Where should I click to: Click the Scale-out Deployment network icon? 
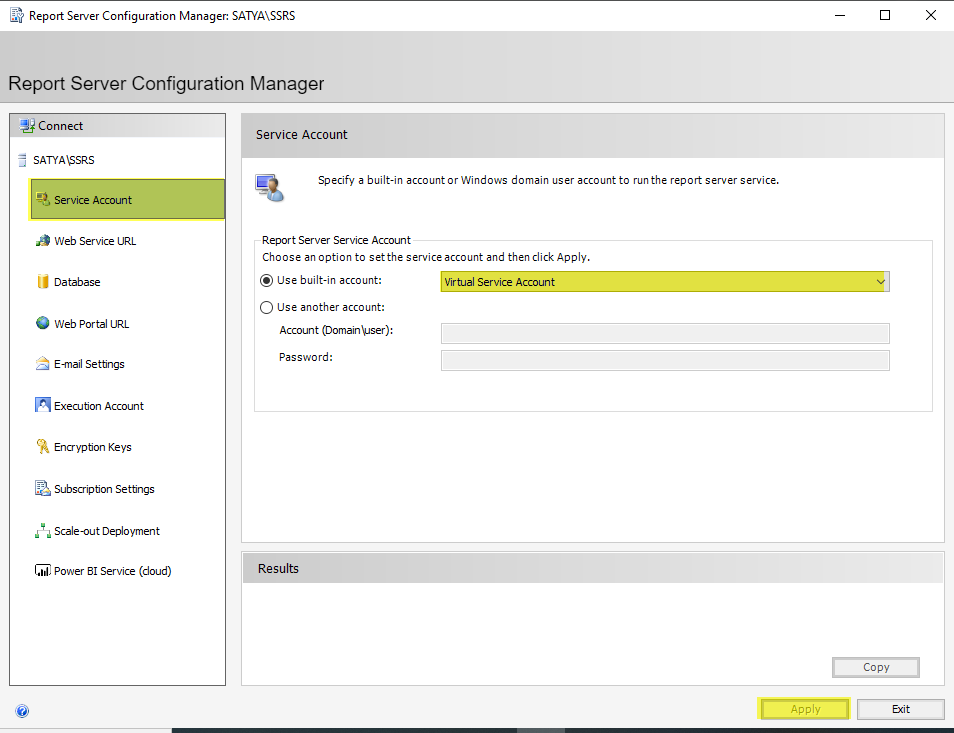tap(42, 531)
